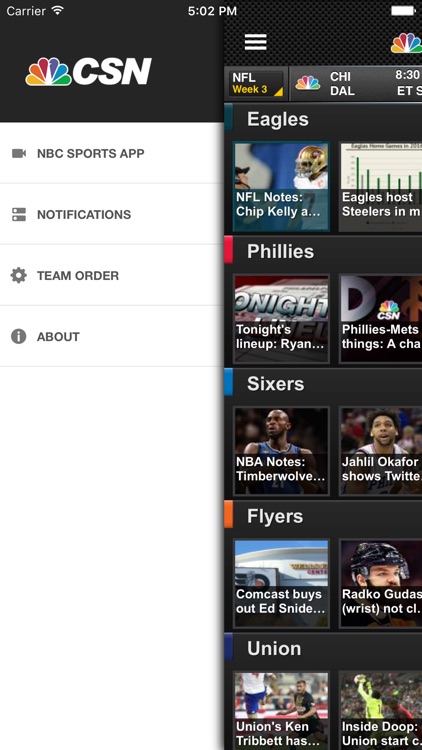Image resolution: width=422 pixels, height=750 pixels.
Task: Tap the hamburger menu icon
Action: pos(255,42)
